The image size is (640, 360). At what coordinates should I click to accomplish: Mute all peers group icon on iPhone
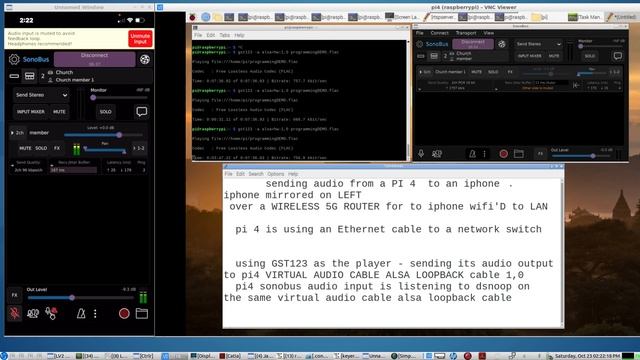click(33, 313)
